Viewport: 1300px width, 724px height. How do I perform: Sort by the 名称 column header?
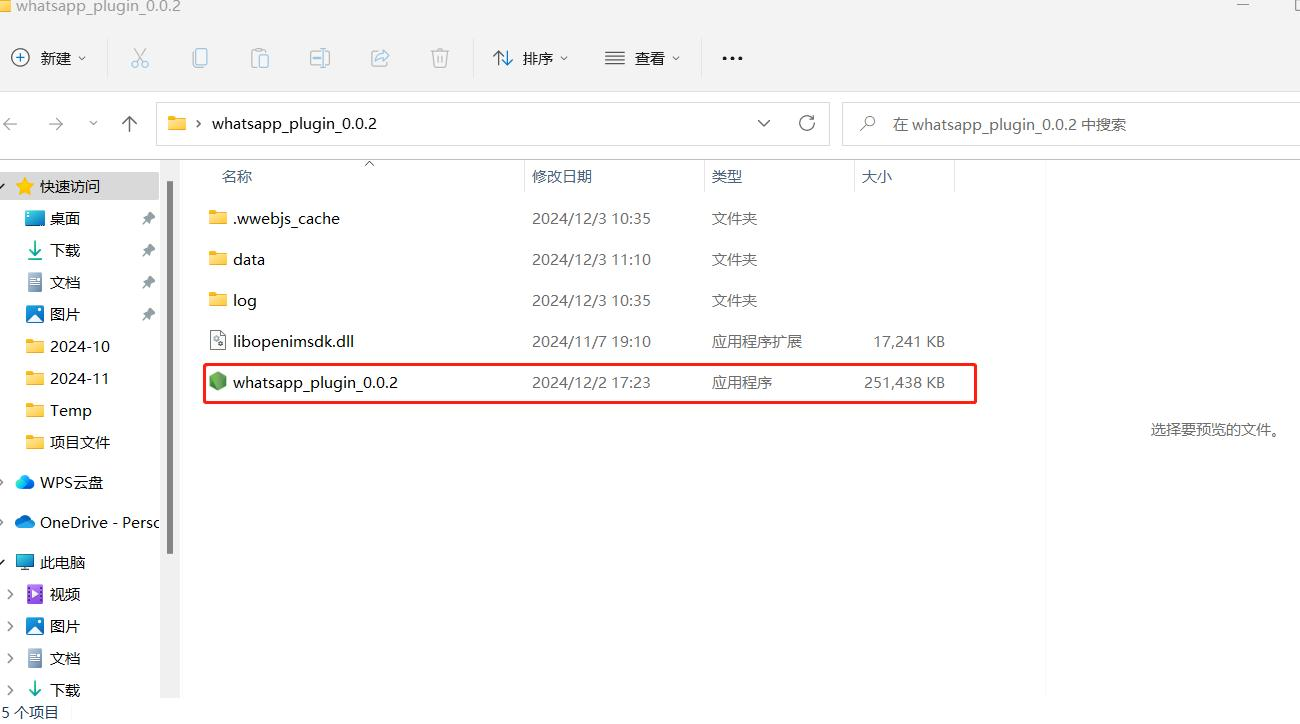coord(237,176)
